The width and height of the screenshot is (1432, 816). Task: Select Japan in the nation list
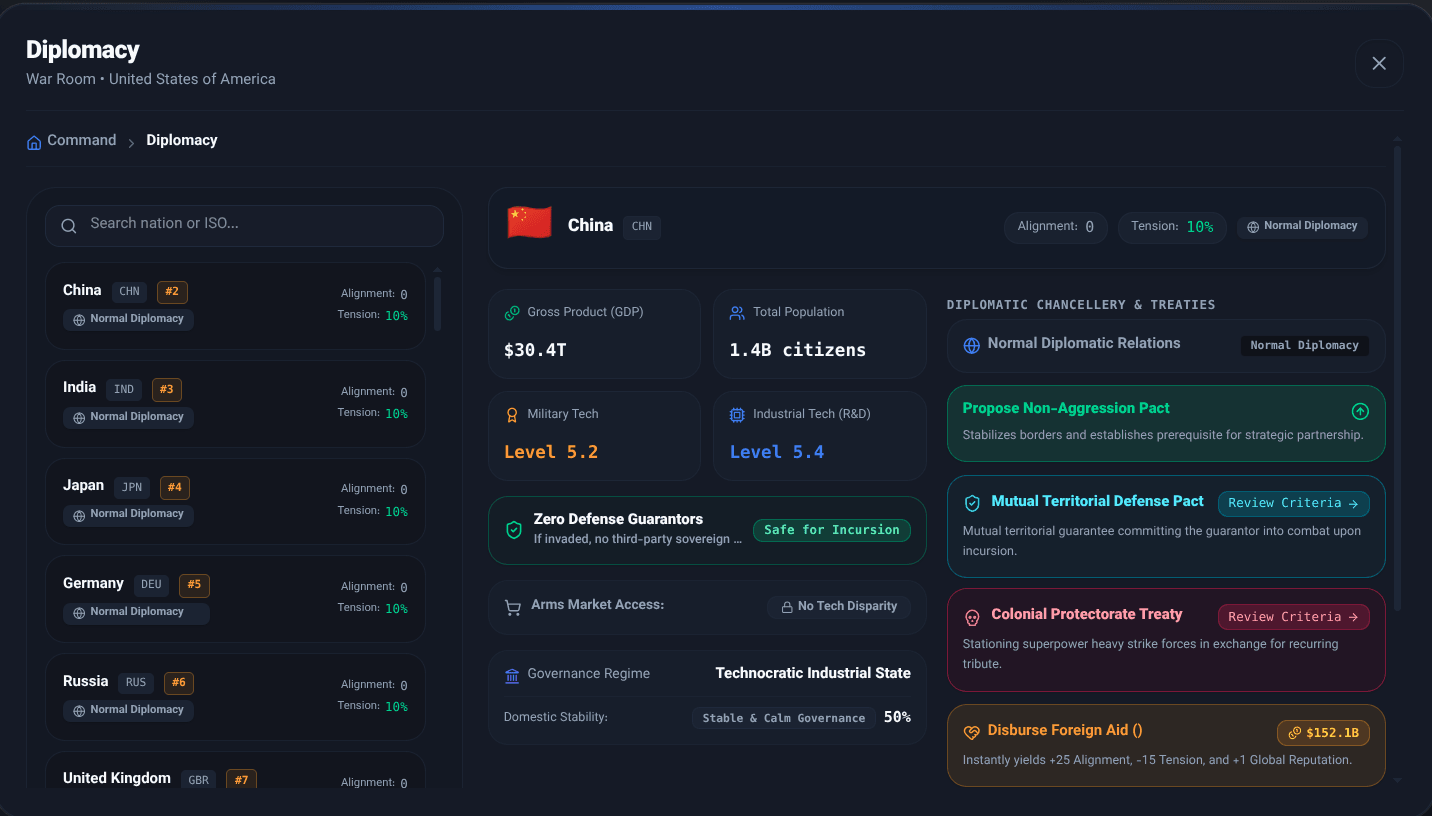pyautogui.click(x=235, y=502)
